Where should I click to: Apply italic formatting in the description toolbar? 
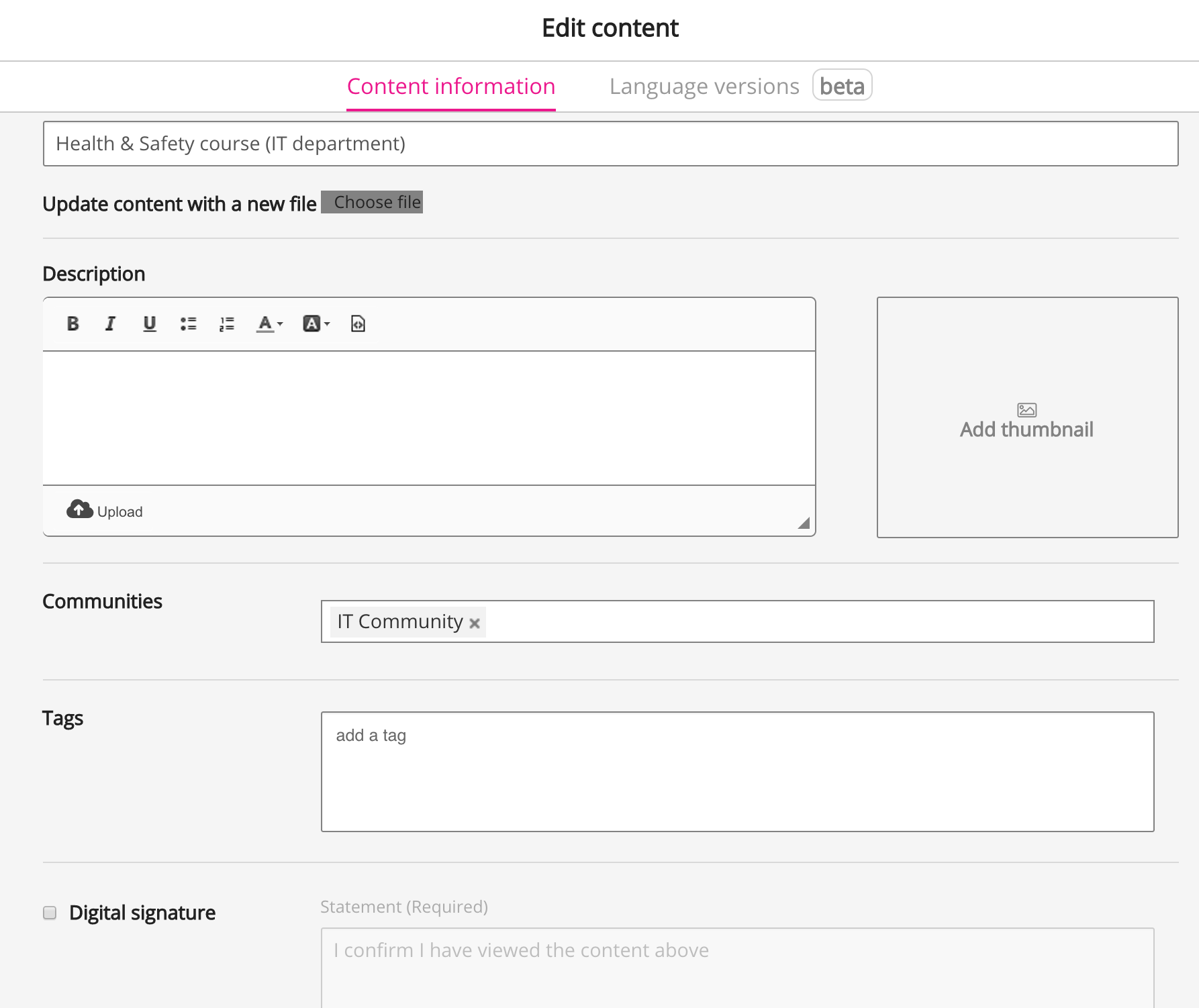point(111,324)
